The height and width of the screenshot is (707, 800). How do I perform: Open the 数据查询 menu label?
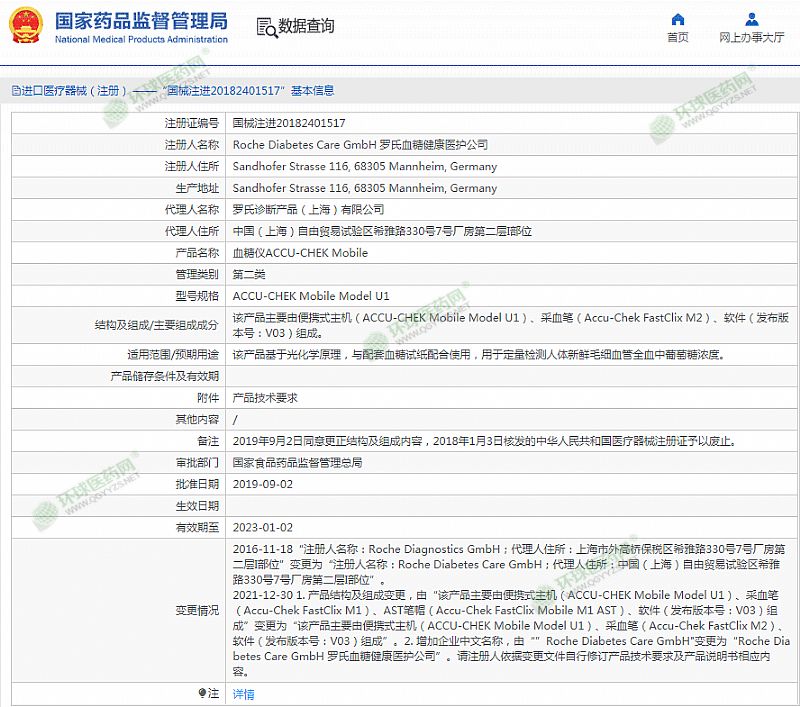306,27
